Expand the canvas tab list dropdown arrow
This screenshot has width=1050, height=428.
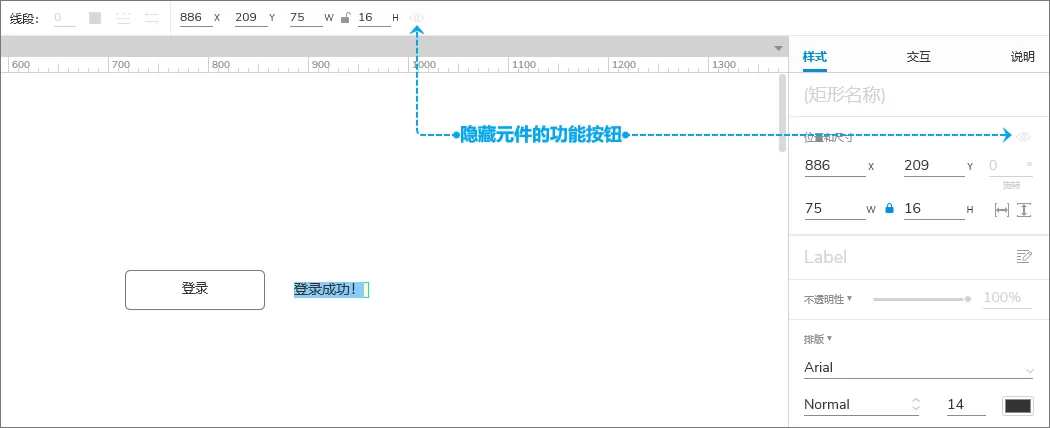click(778, 48)
